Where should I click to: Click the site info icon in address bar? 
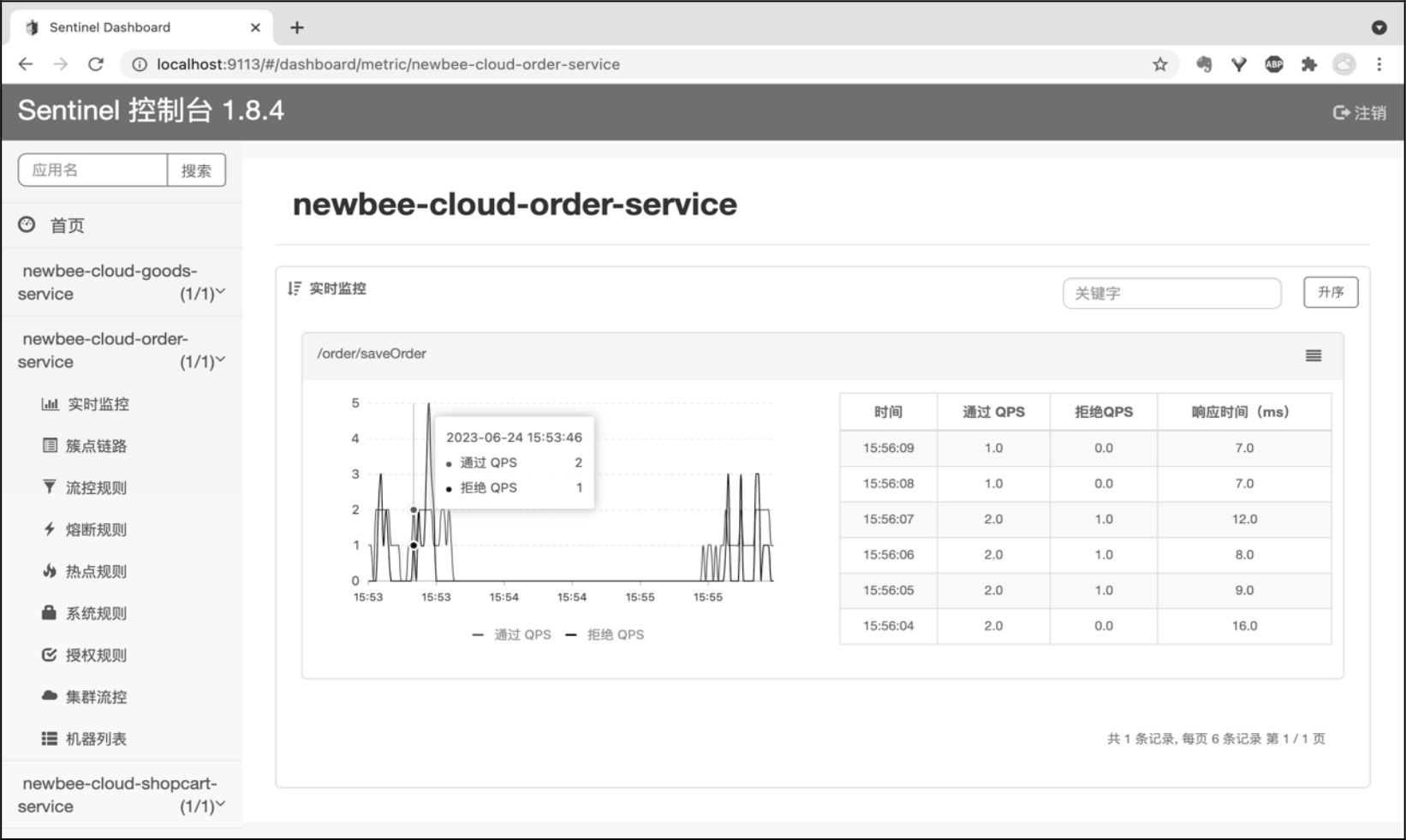[140, 64]
